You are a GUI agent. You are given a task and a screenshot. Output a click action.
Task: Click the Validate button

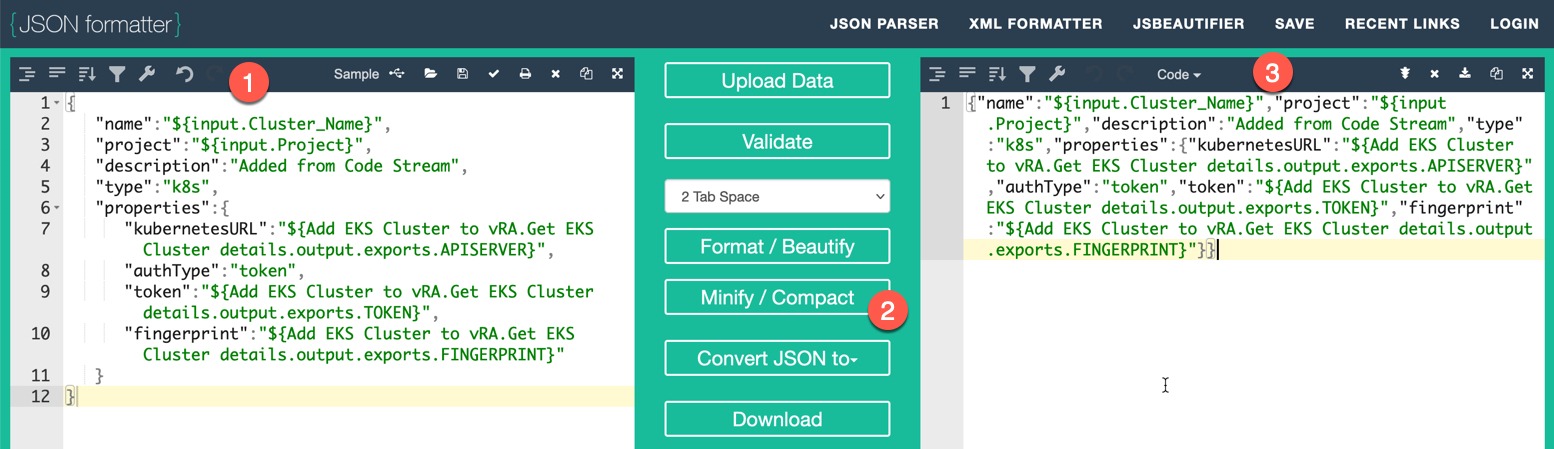(777, 141)
